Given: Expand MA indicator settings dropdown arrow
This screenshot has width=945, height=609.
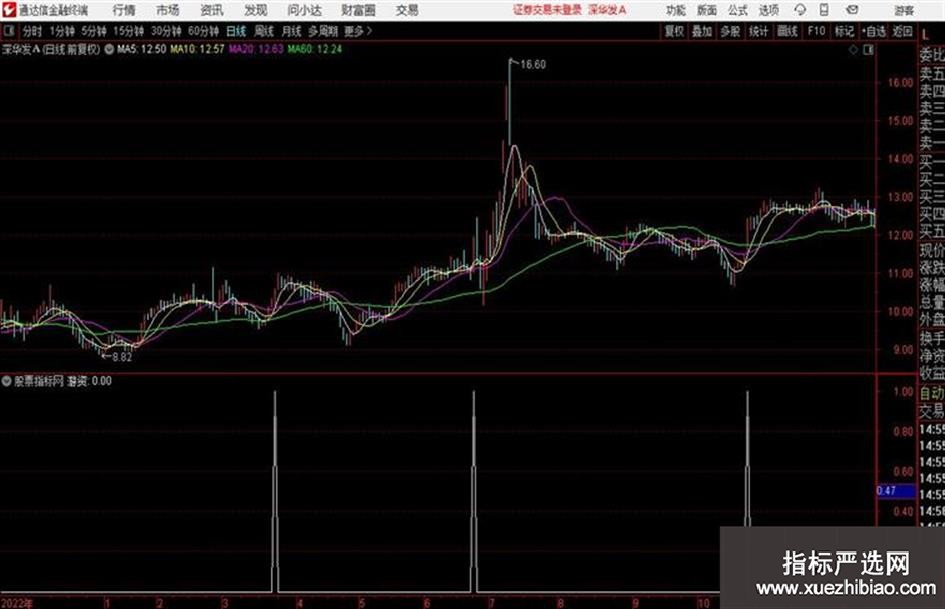Looking at the screenshot, I should pyautogui.click(x=109, y=49).
